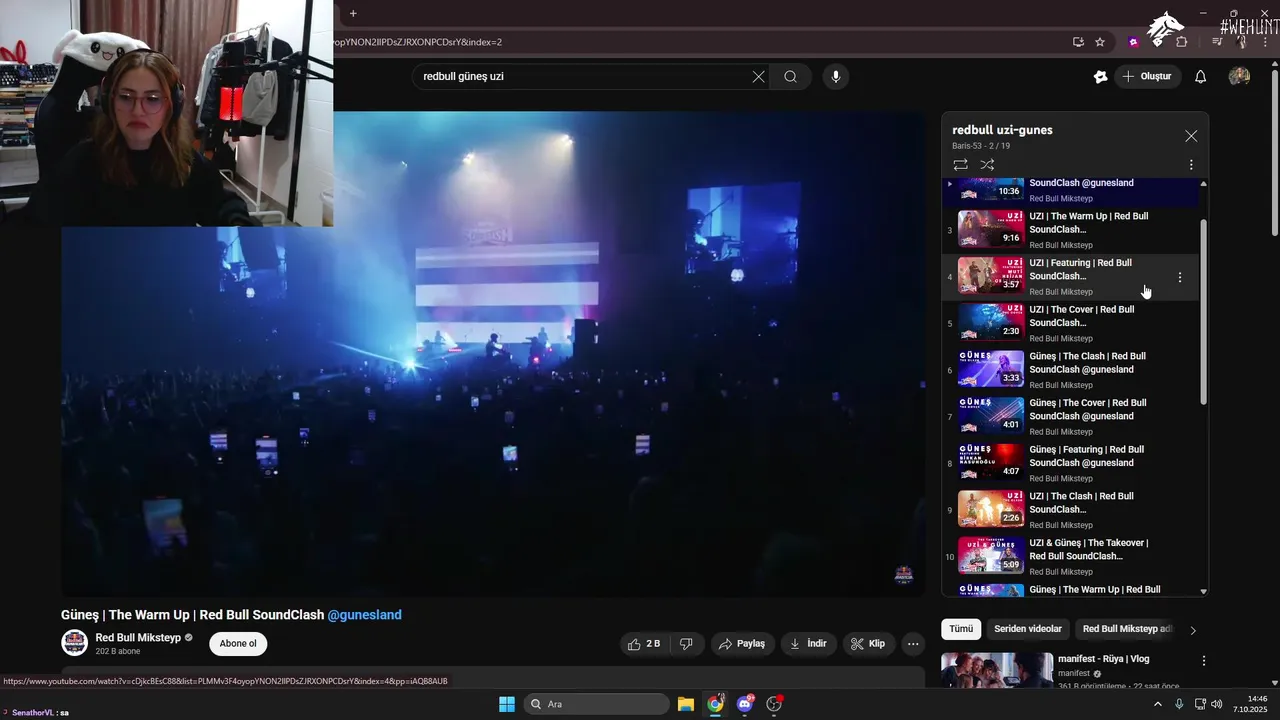Open options for manifest Rüya Vlog suggestion

point(1204,661)
